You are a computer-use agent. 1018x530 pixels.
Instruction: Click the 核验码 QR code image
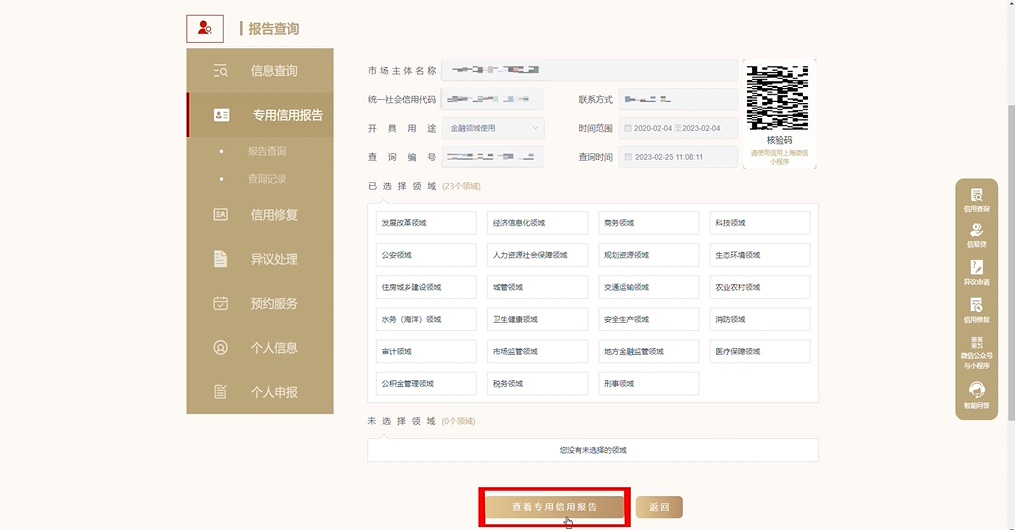(x=778, y=98)
